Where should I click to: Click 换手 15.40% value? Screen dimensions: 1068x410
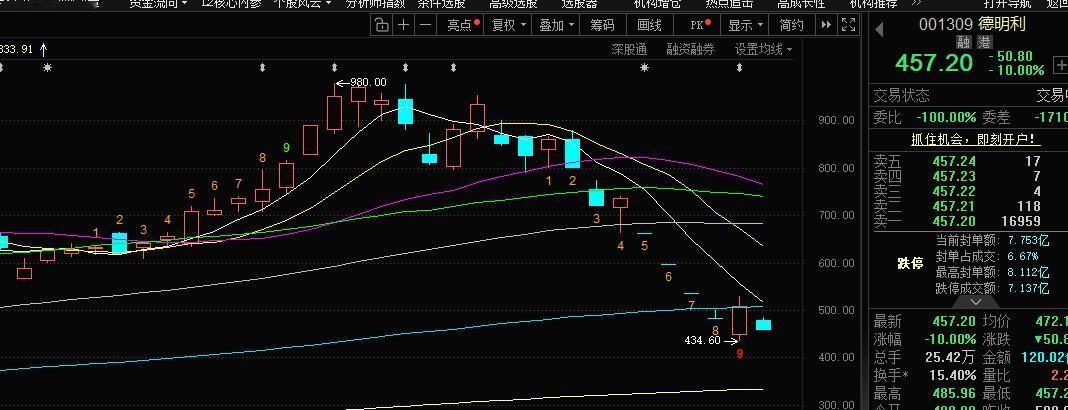point(953,375)
